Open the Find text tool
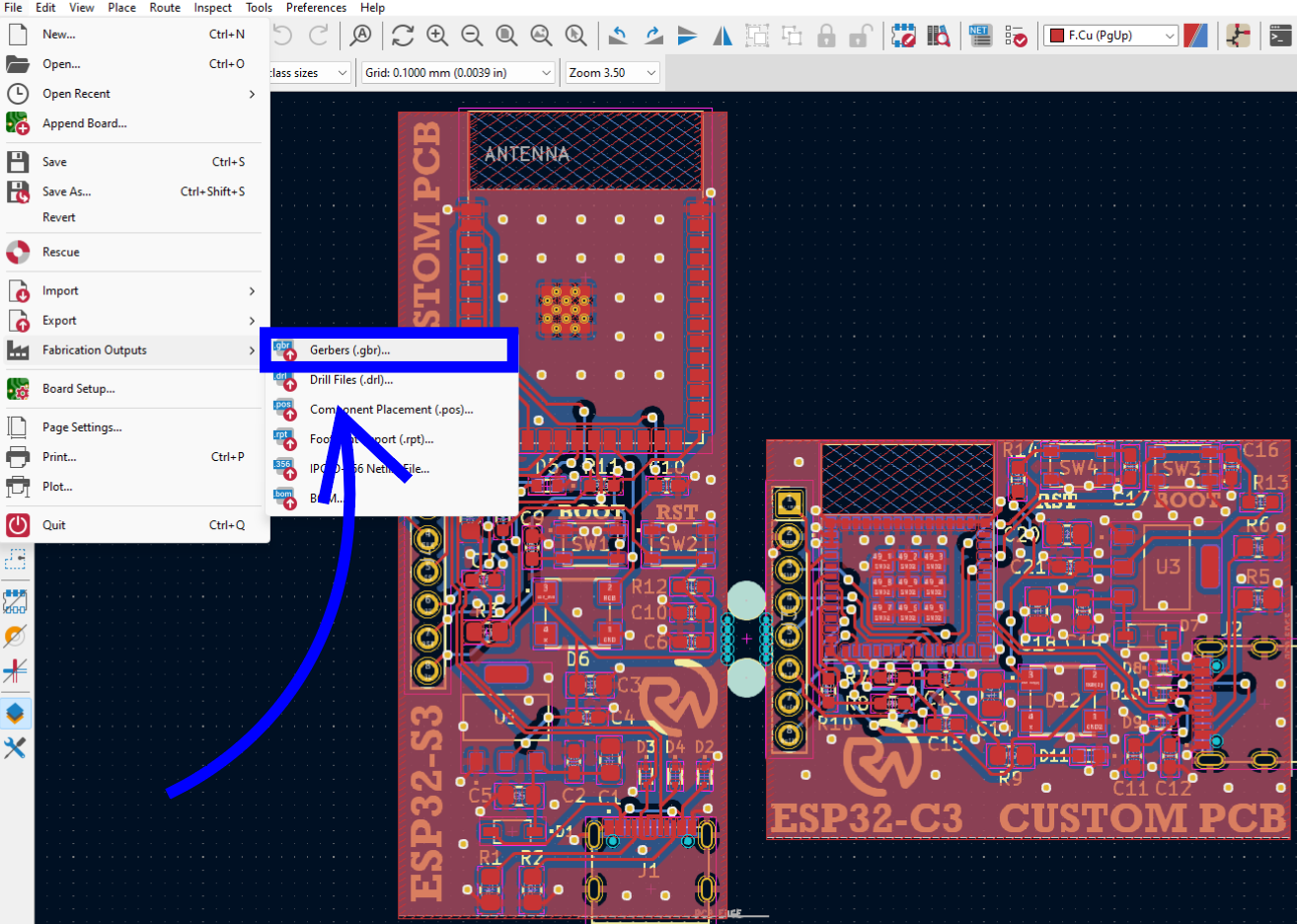 pyautogui.click(x=361, y=36)
